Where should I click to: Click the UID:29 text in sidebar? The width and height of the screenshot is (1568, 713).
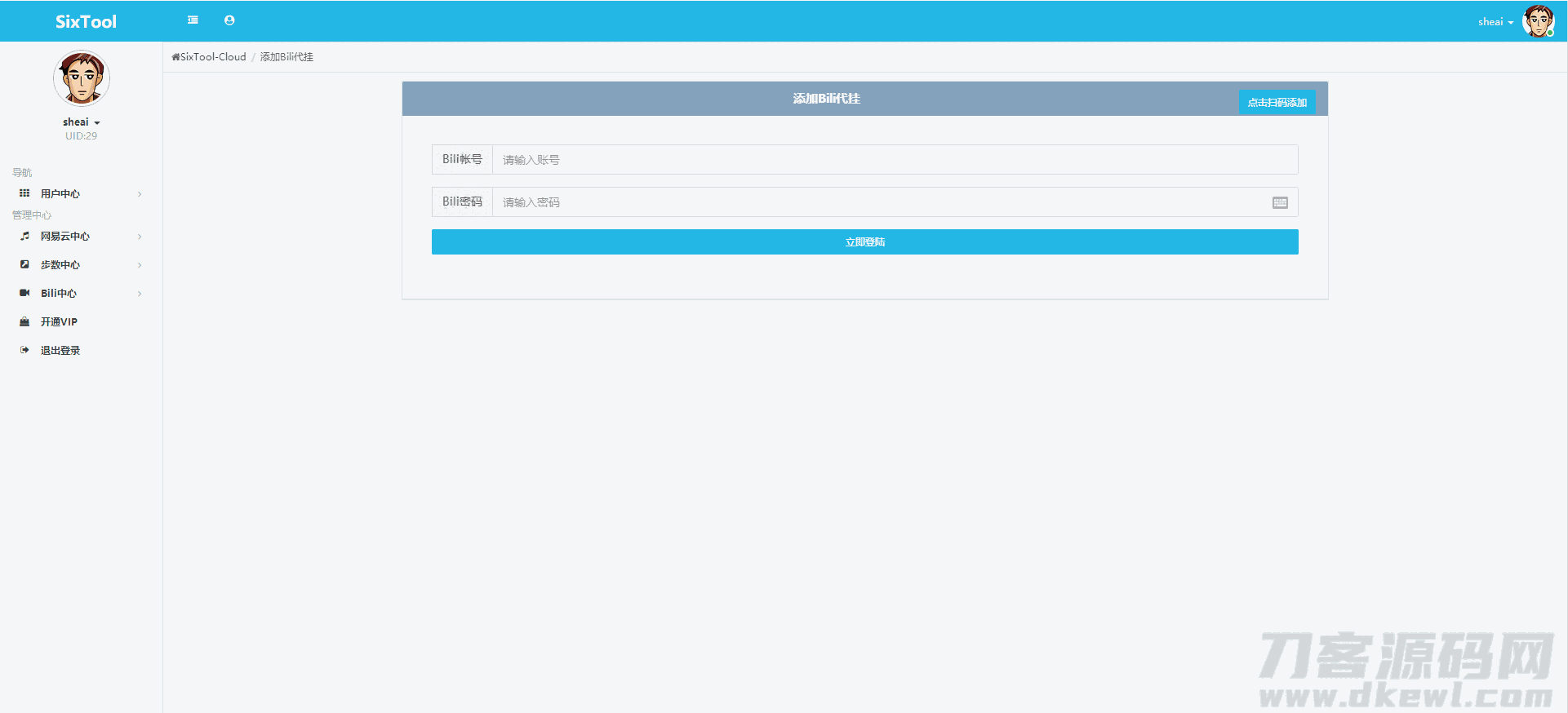pos(81,136)
